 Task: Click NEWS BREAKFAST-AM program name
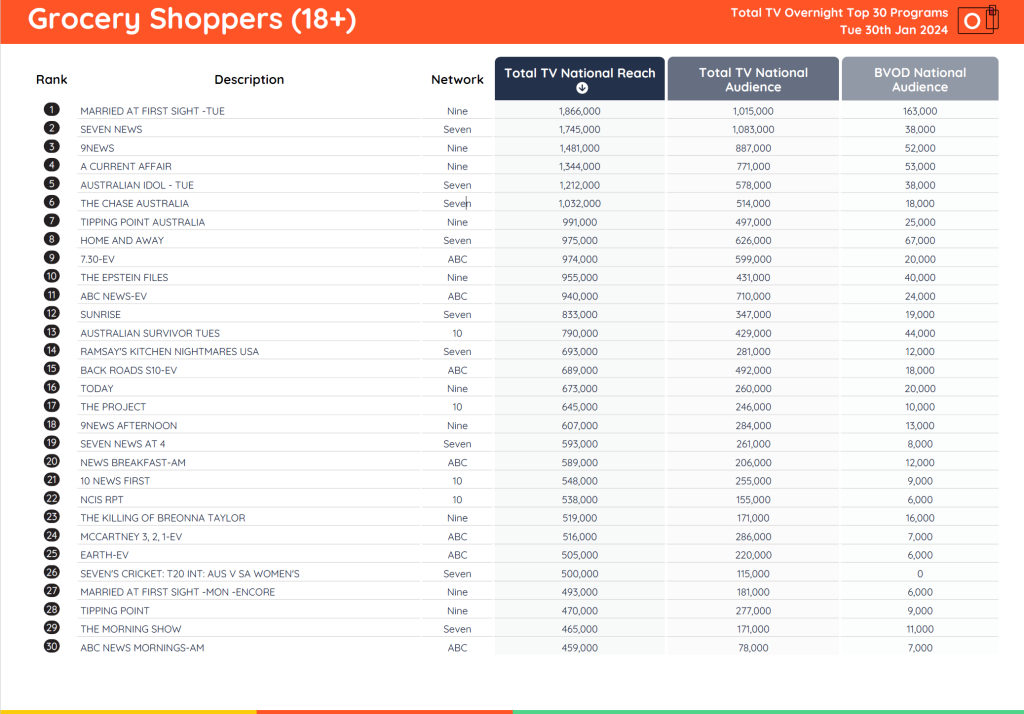(x=133, y=462)
